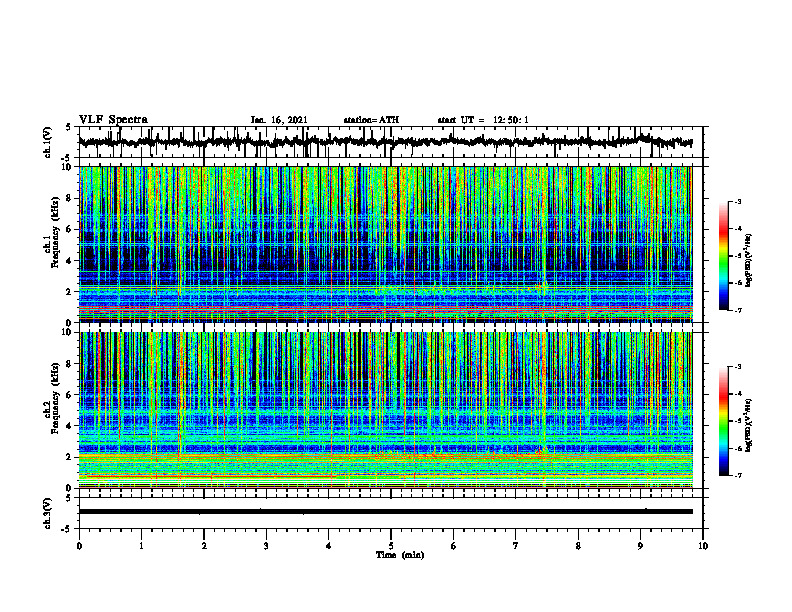Click the ch.2 color bar log(PSD) label
Screen dimensions: 792x612
[x=749, y=425]
